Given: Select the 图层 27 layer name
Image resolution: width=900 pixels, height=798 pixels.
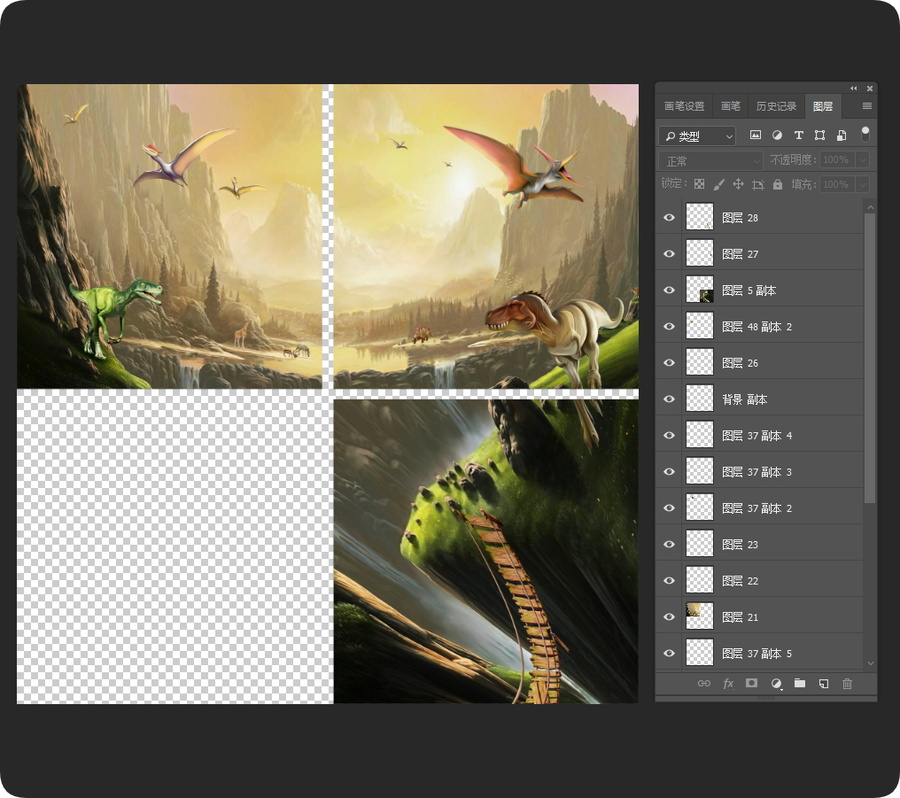Looking at the screenshot, I should [x=740, y=254].
